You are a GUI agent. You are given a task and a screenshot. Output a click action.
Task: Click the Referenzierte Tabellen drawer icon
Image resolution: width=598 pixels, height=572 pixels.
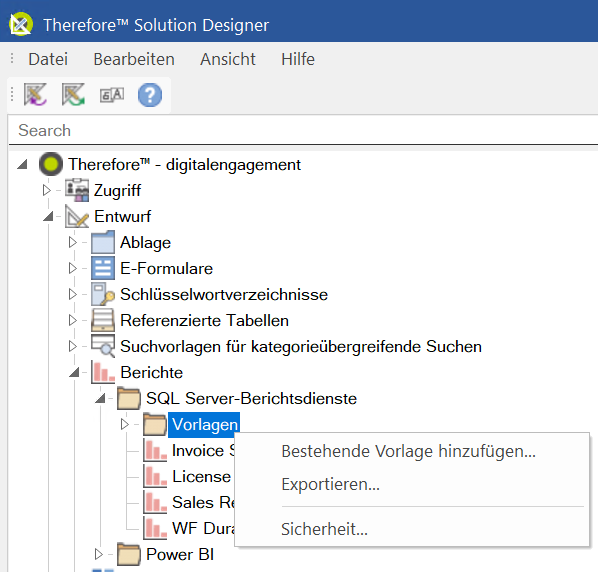[x=103, y=320]
